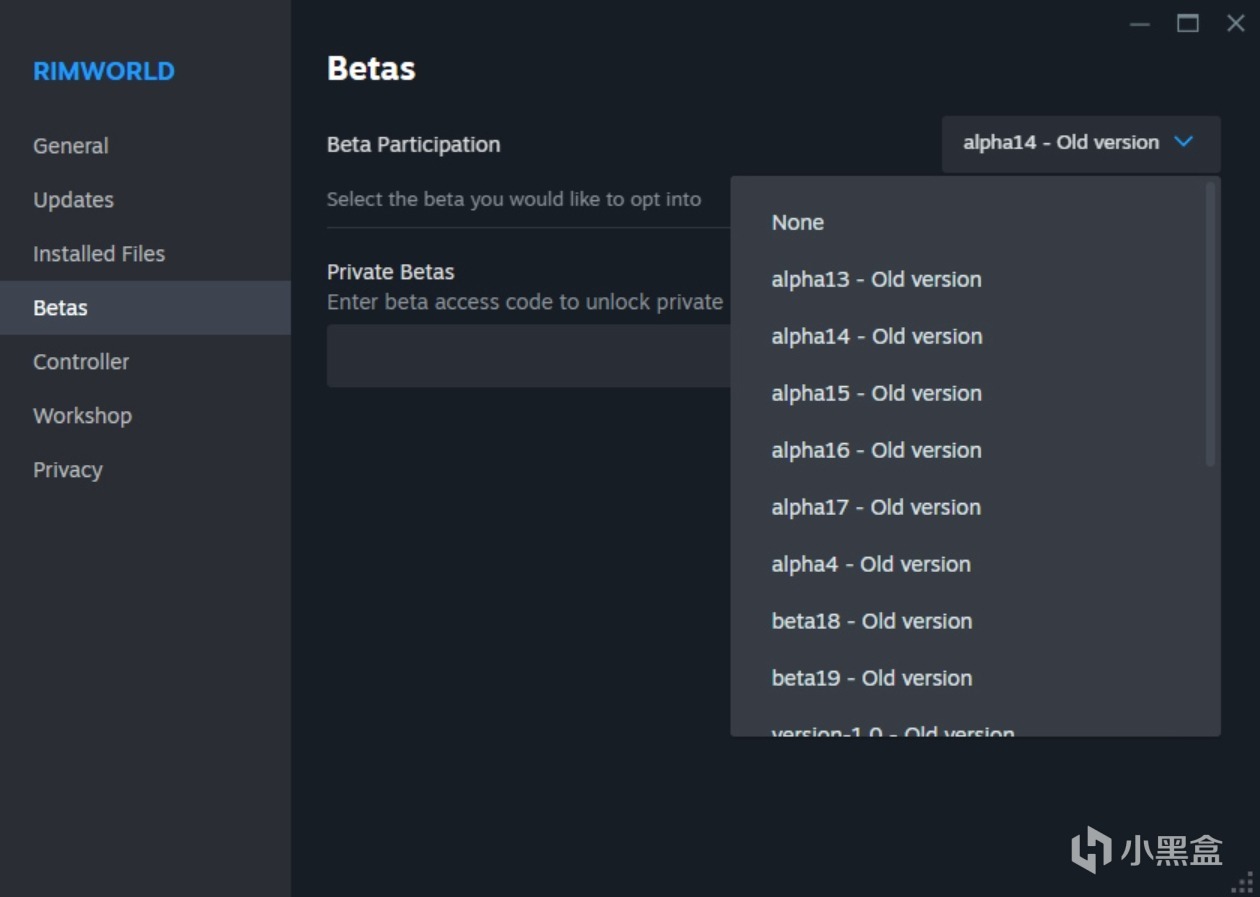The width and height of the screenshot is (1260, 897).
Task: Choose beta18 - Old version
Action: pyautogui.click(x=968, y=622)
